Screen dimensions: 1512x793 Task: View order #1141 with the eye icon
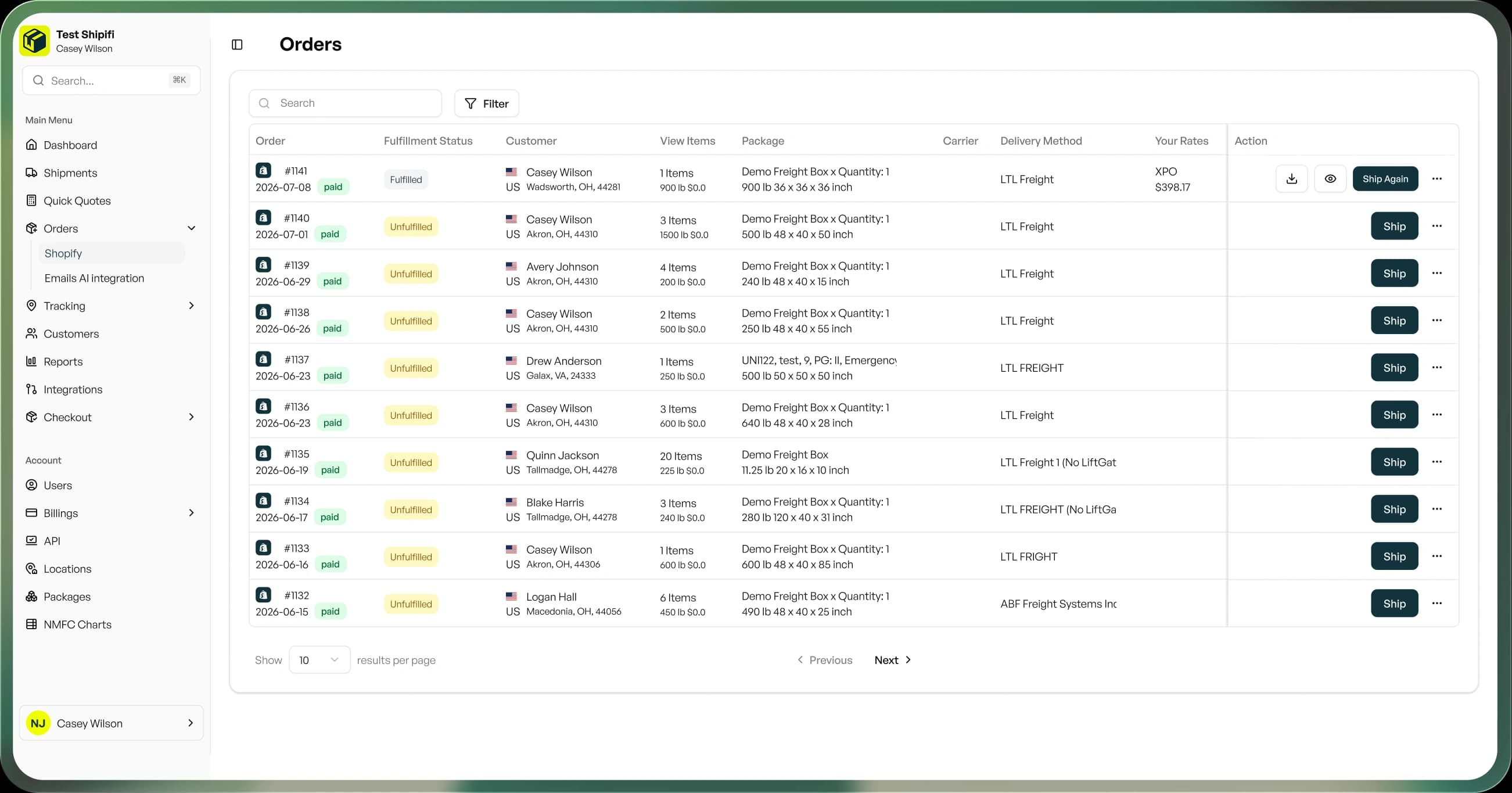(1330, 179)
